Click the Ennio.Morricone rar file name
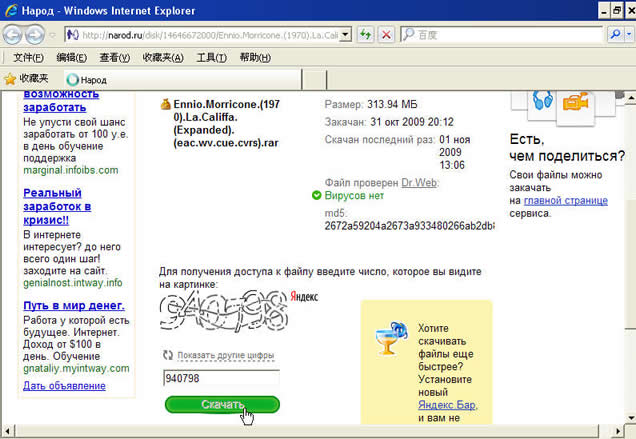The image size is (636, 439). click(x=226, y=123)
